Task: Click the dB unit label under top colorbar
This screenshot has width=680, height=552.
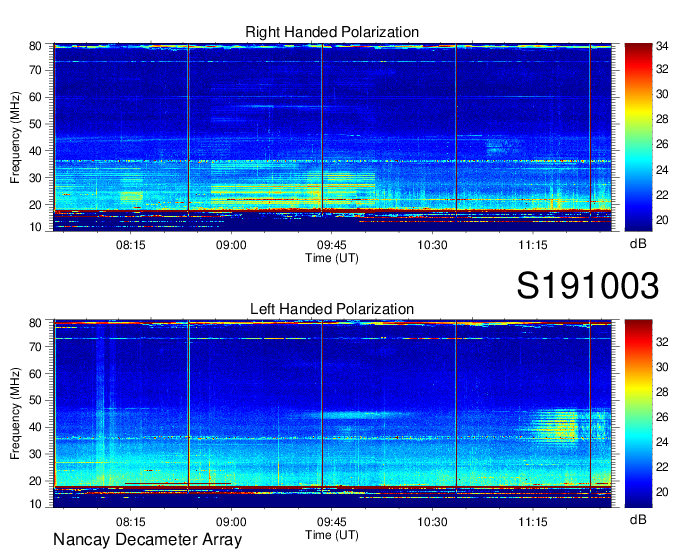Action: click(638, 244)
